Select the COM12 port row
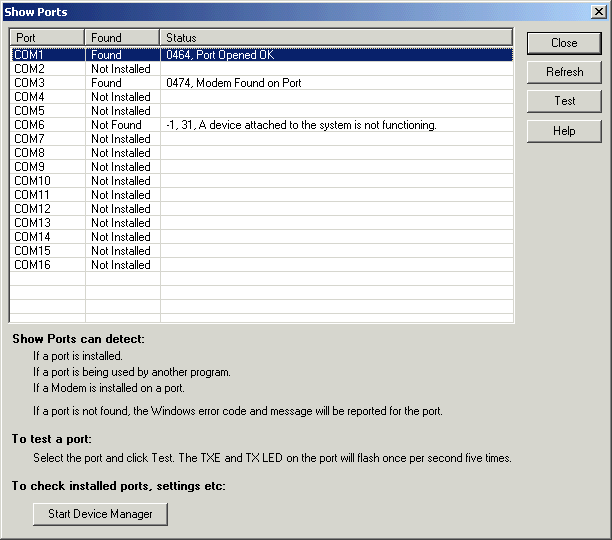This screenshot has height=540, width=612. click(262, 209)
